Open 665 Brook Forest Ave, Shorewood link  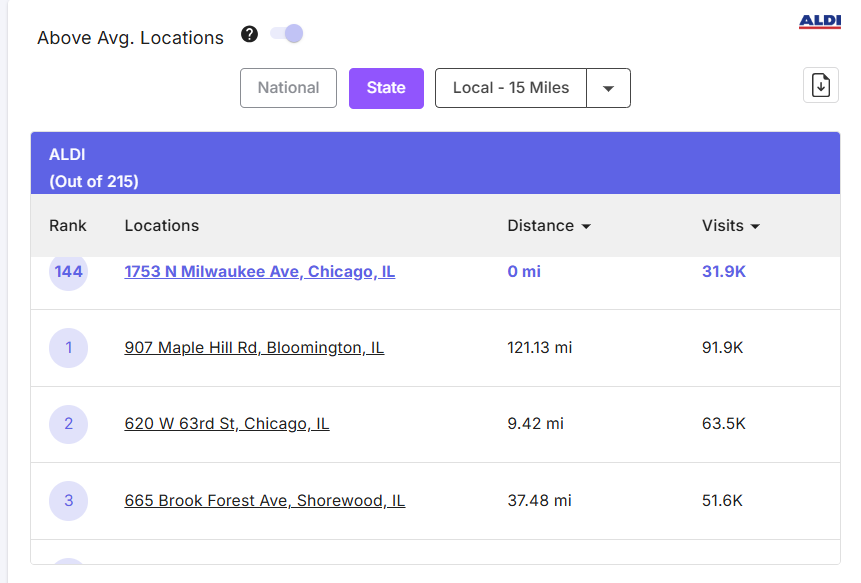tap(265, 501)
